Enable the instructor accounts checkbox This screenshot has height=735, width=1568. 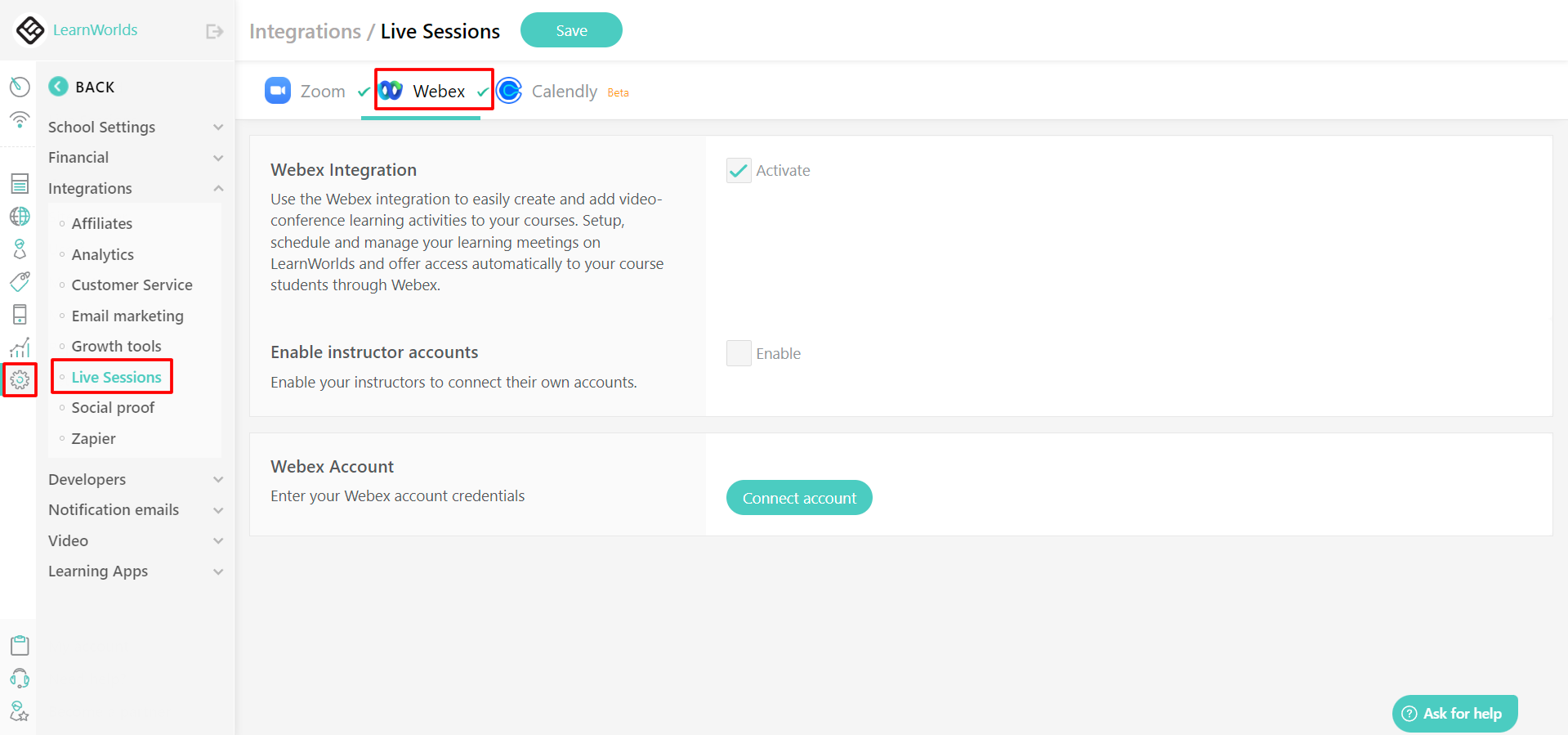pyautogui.click(x=738, y=352)
